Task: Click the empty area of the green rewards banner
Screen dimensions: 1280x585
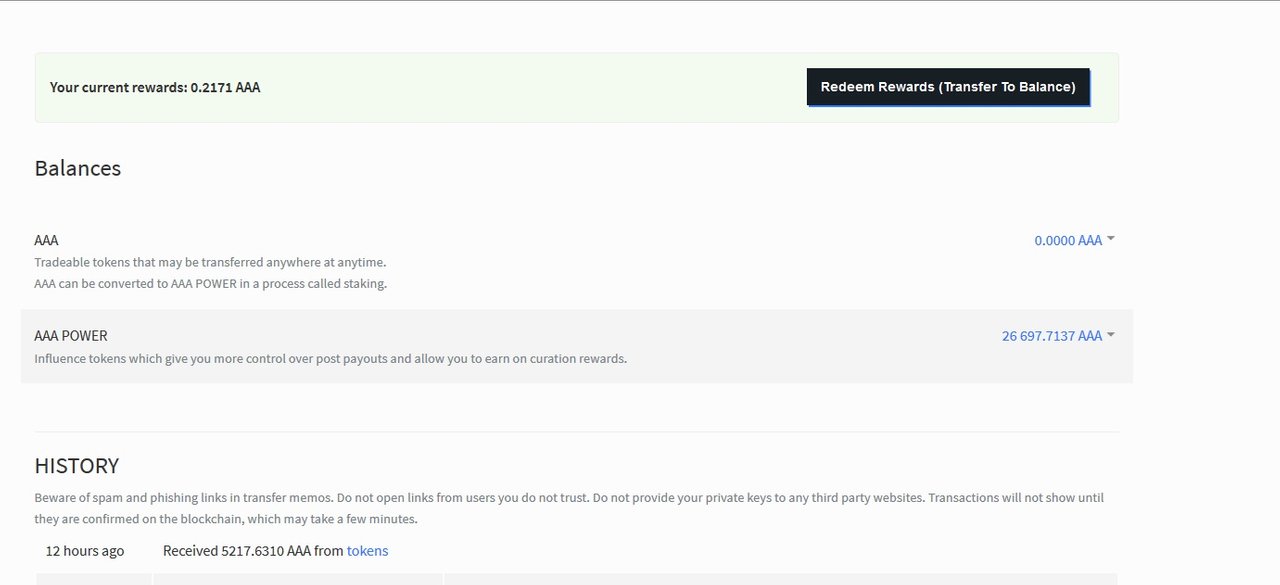Action: coord(530,87)
